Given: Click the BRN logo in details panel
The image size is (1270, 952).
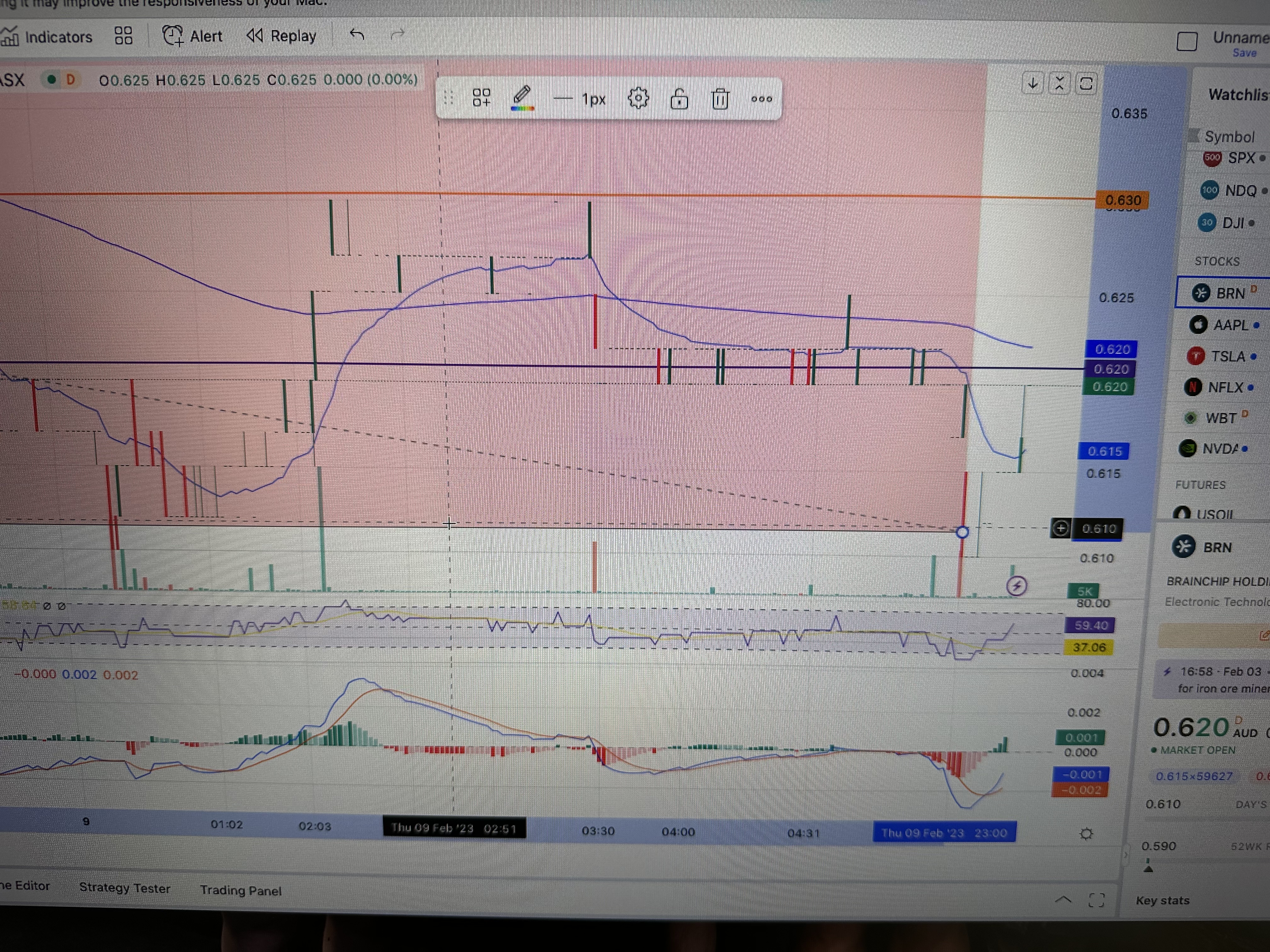Looking at the screenshot, I should (x=1183, y=546).
